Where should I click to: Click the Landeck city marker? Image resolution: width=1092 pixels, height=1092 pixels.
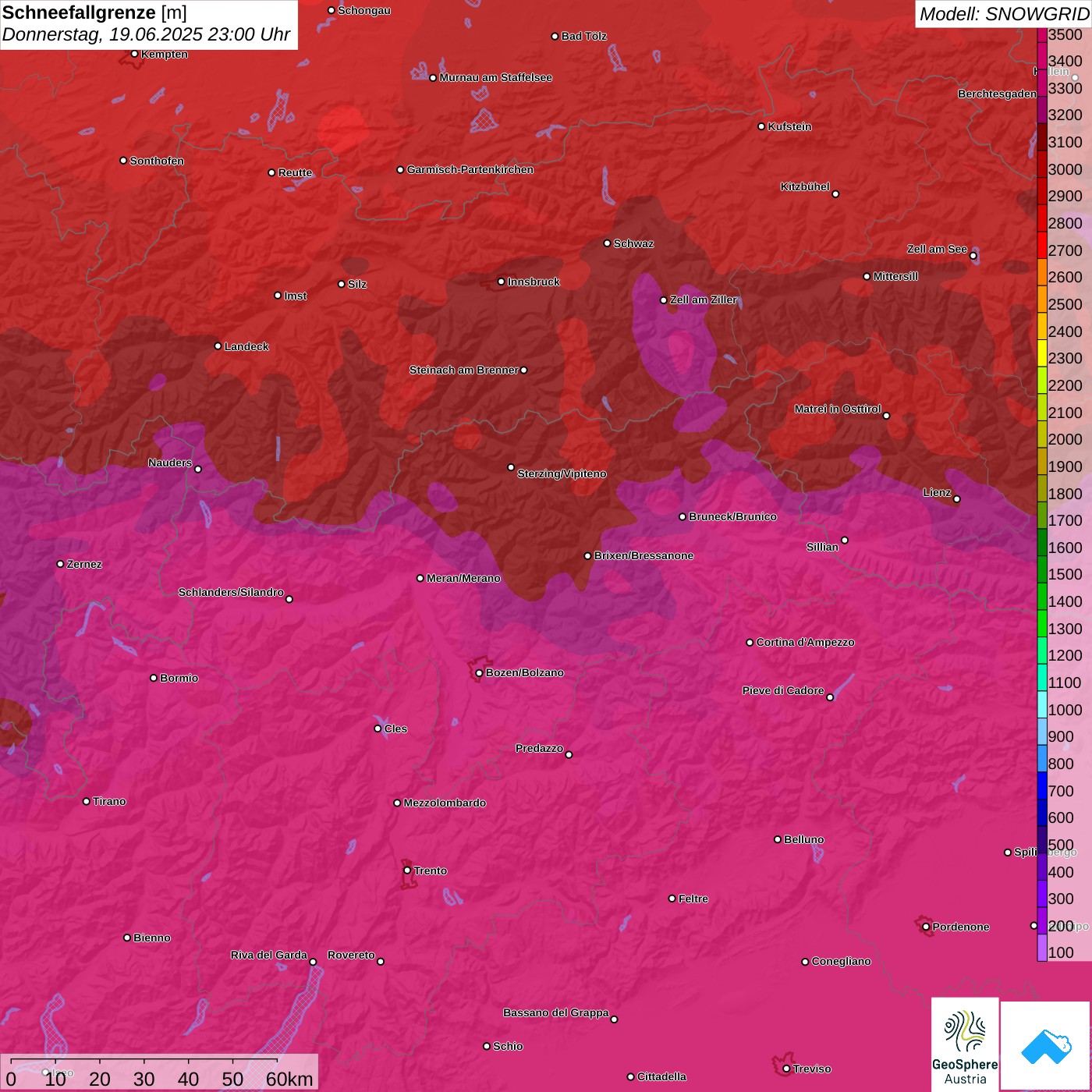(x=218, y=346)
